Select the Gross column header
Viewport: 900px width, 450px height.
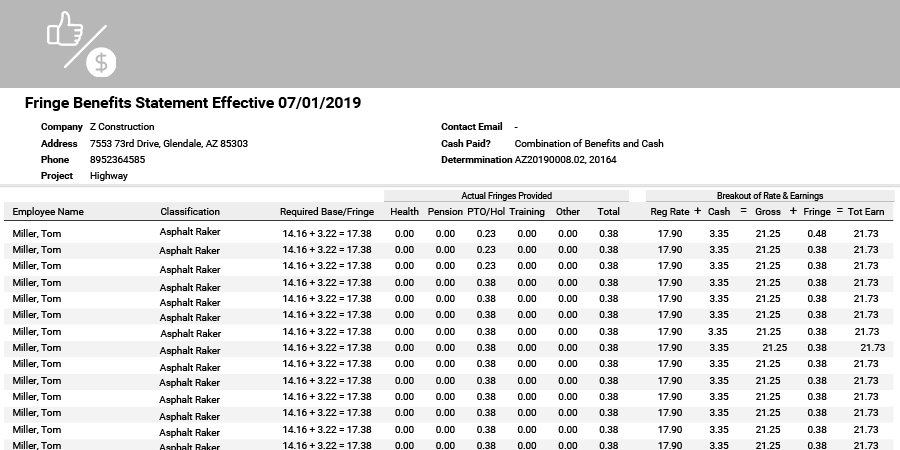tap(768, 212)
